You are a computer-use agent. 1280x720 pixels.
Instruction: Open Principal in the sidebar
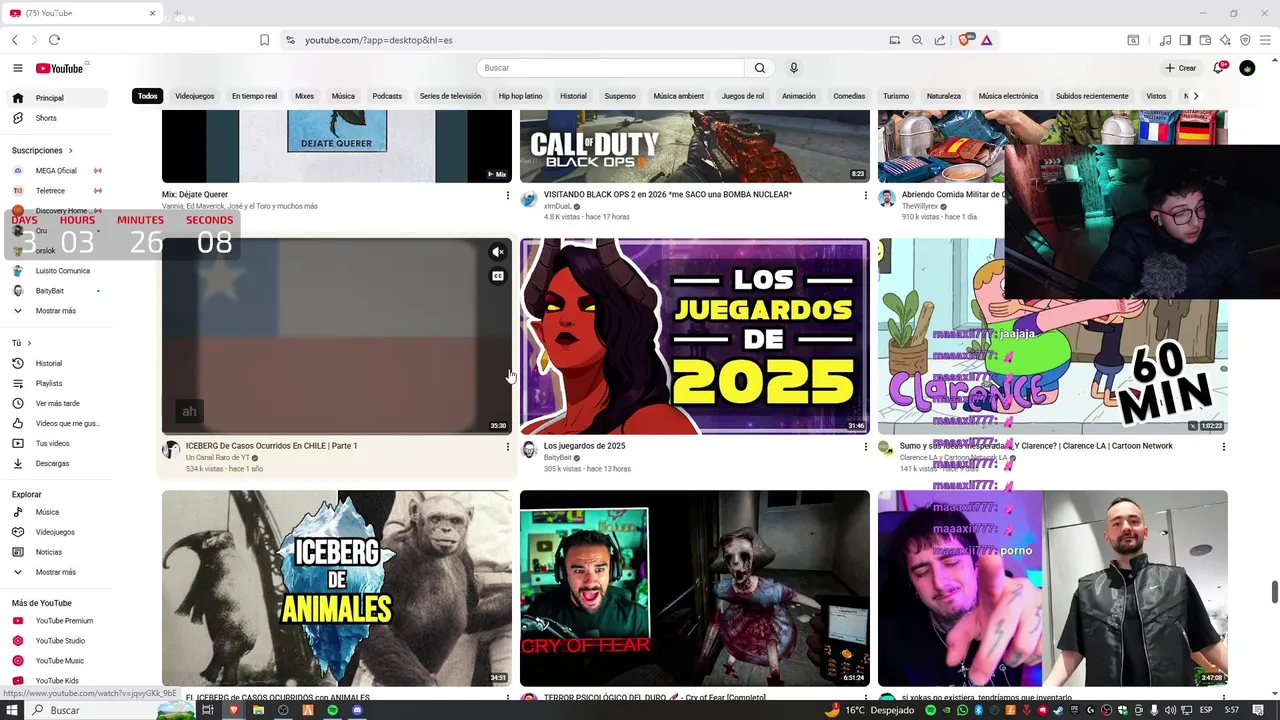tap(58, 98)
